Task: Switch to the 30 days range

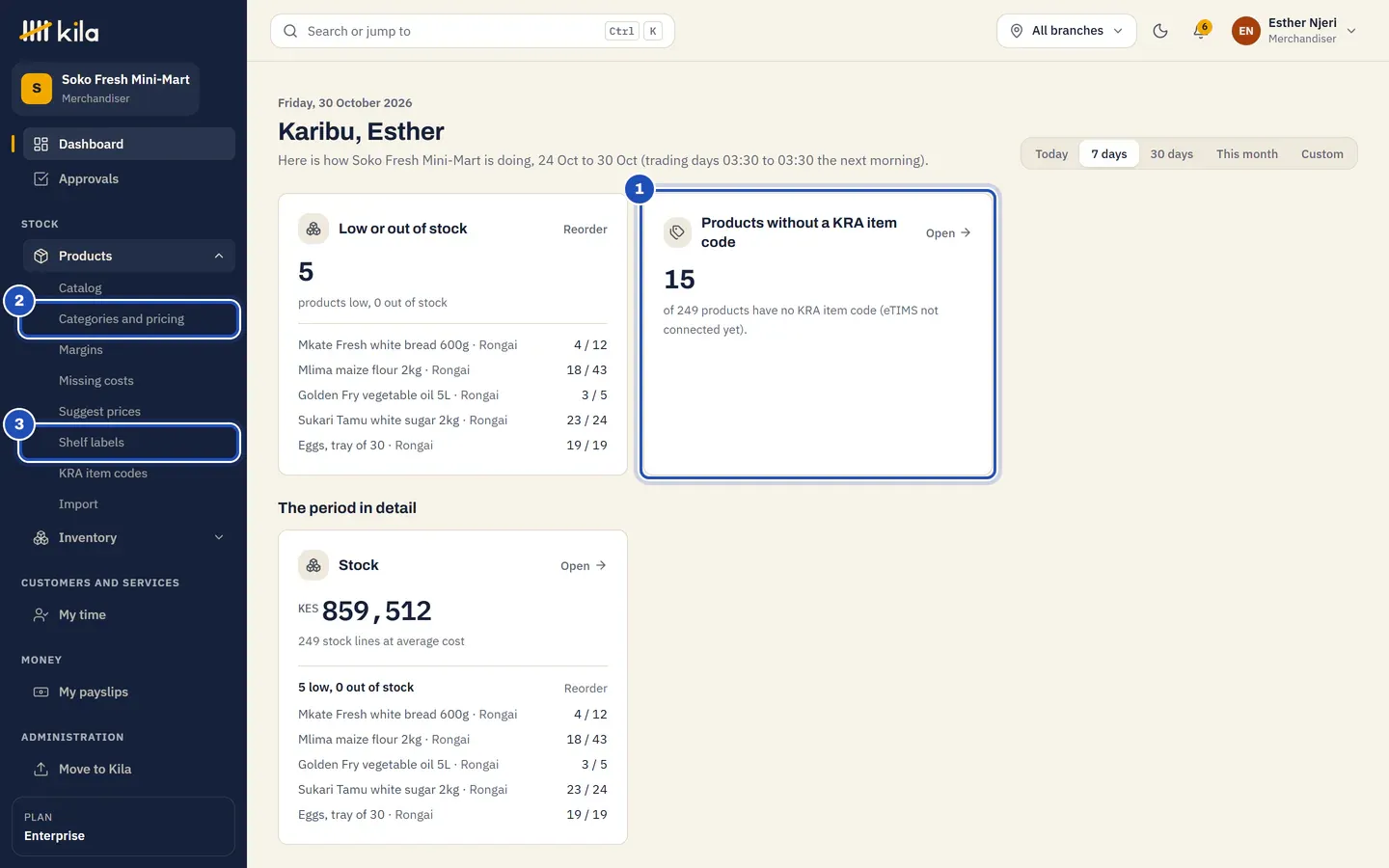Action: (x=1172, y=154)
